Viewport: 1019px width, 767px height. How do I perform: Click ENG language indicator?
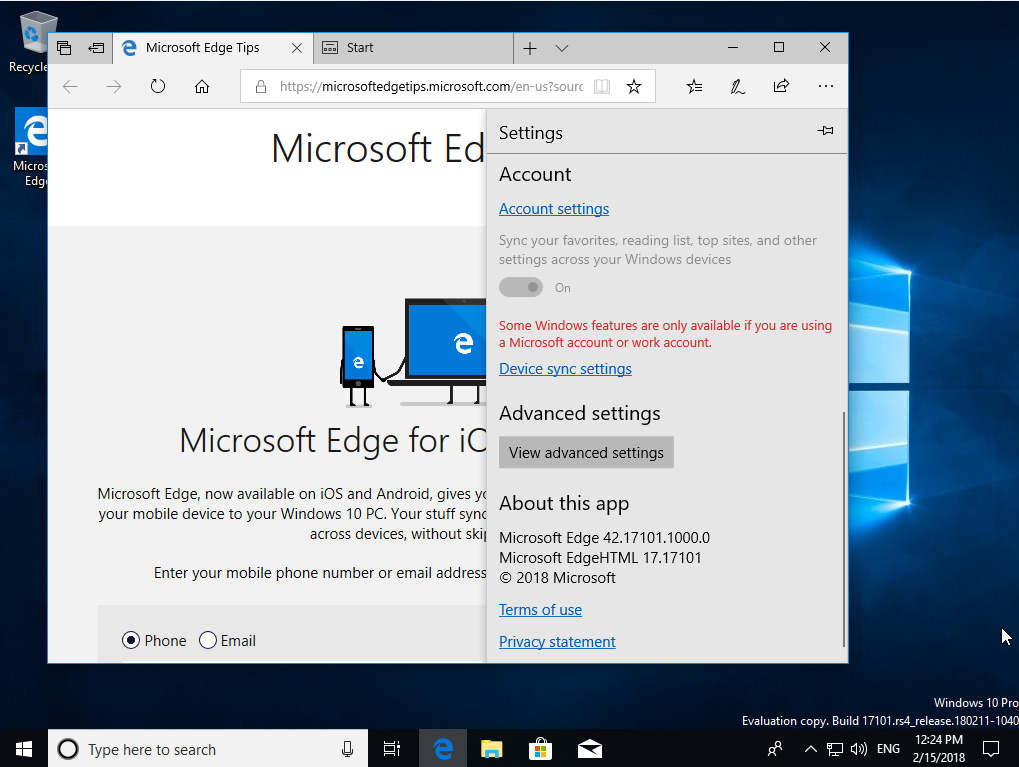pyautogui.click(x=888, y=749)
